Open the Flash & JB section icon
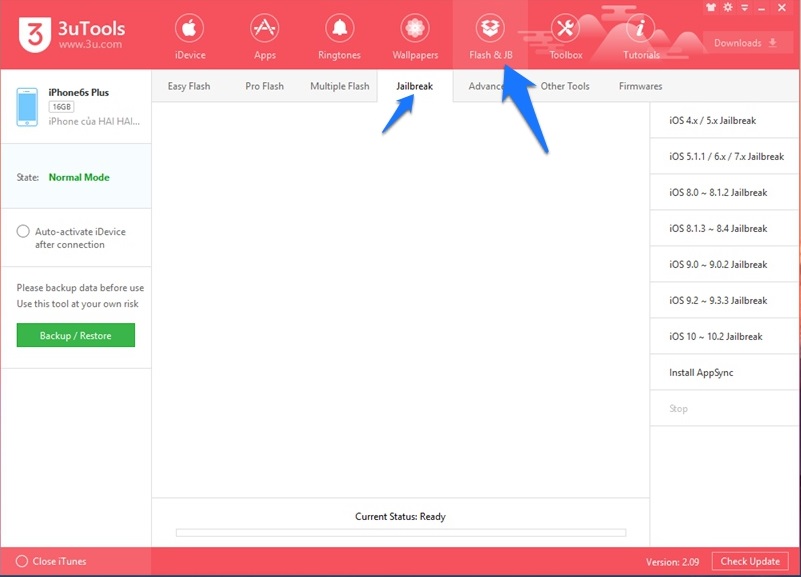The image size is (801, 577). 490,28
